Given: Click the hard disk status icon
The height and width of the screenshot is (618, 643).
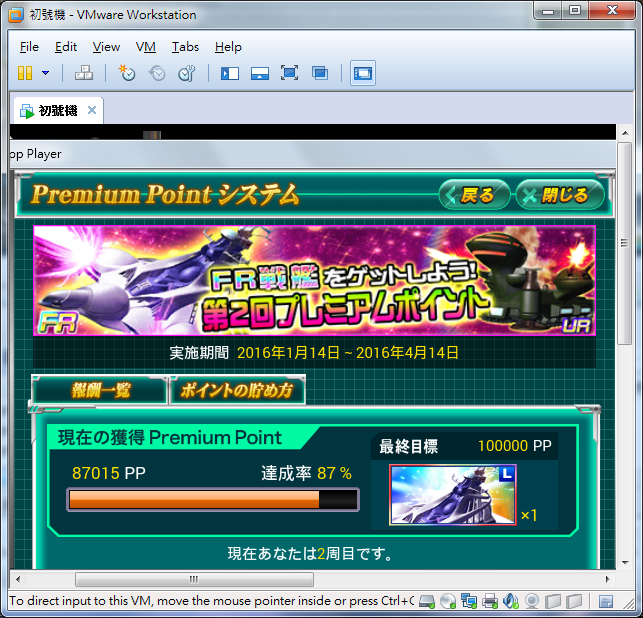Looking at the screenshot, I should (427, 601).
